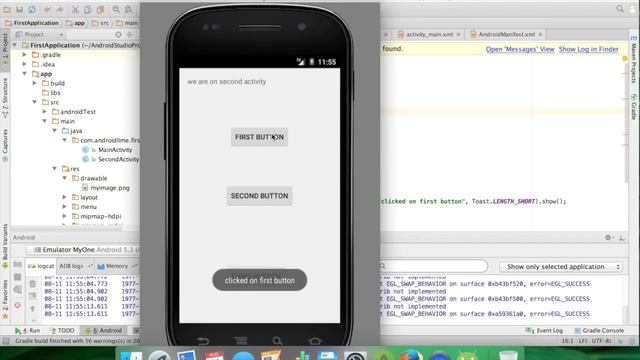The width and height of the screenshot is (640, 360).
Task: Click the Open 'Messages' View link
Action: [520, 49]
